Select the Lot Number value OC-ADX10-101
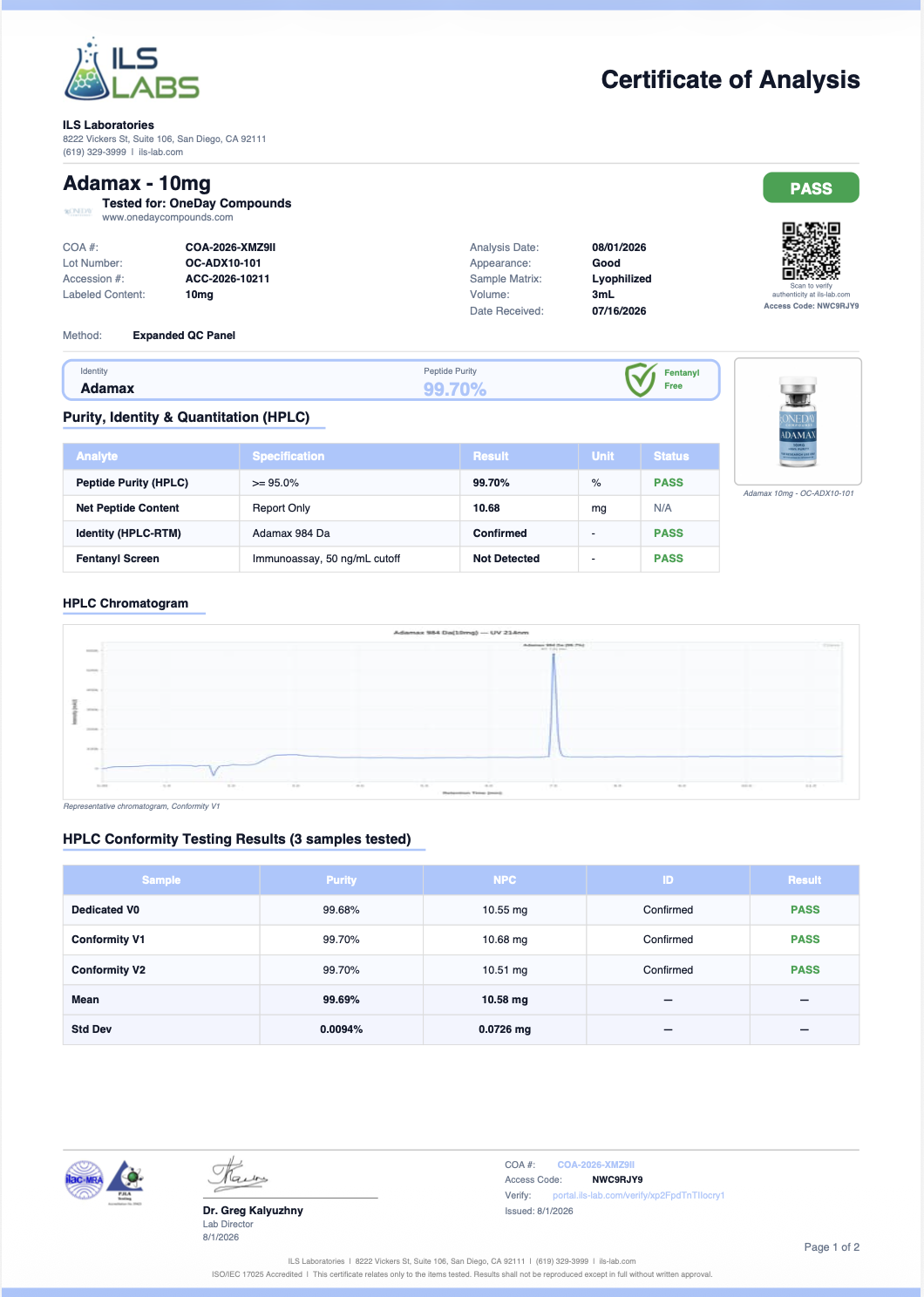 coord(223,263)
